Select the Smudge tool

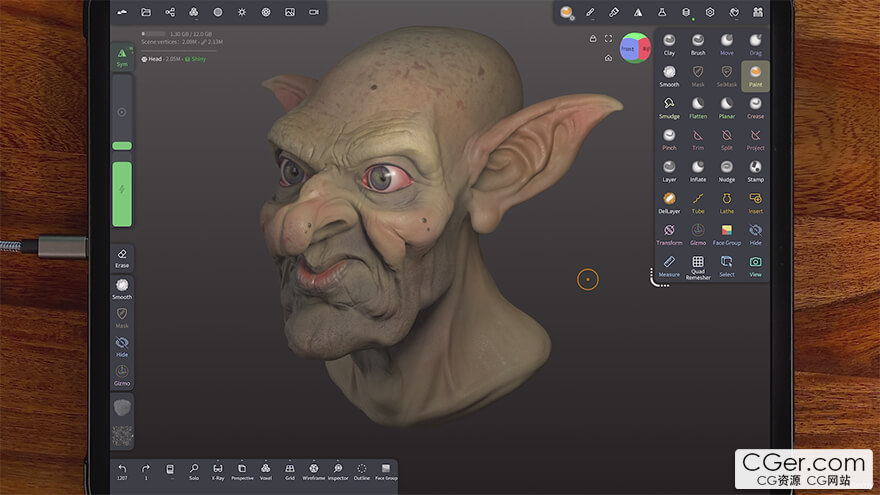[669, 104]
